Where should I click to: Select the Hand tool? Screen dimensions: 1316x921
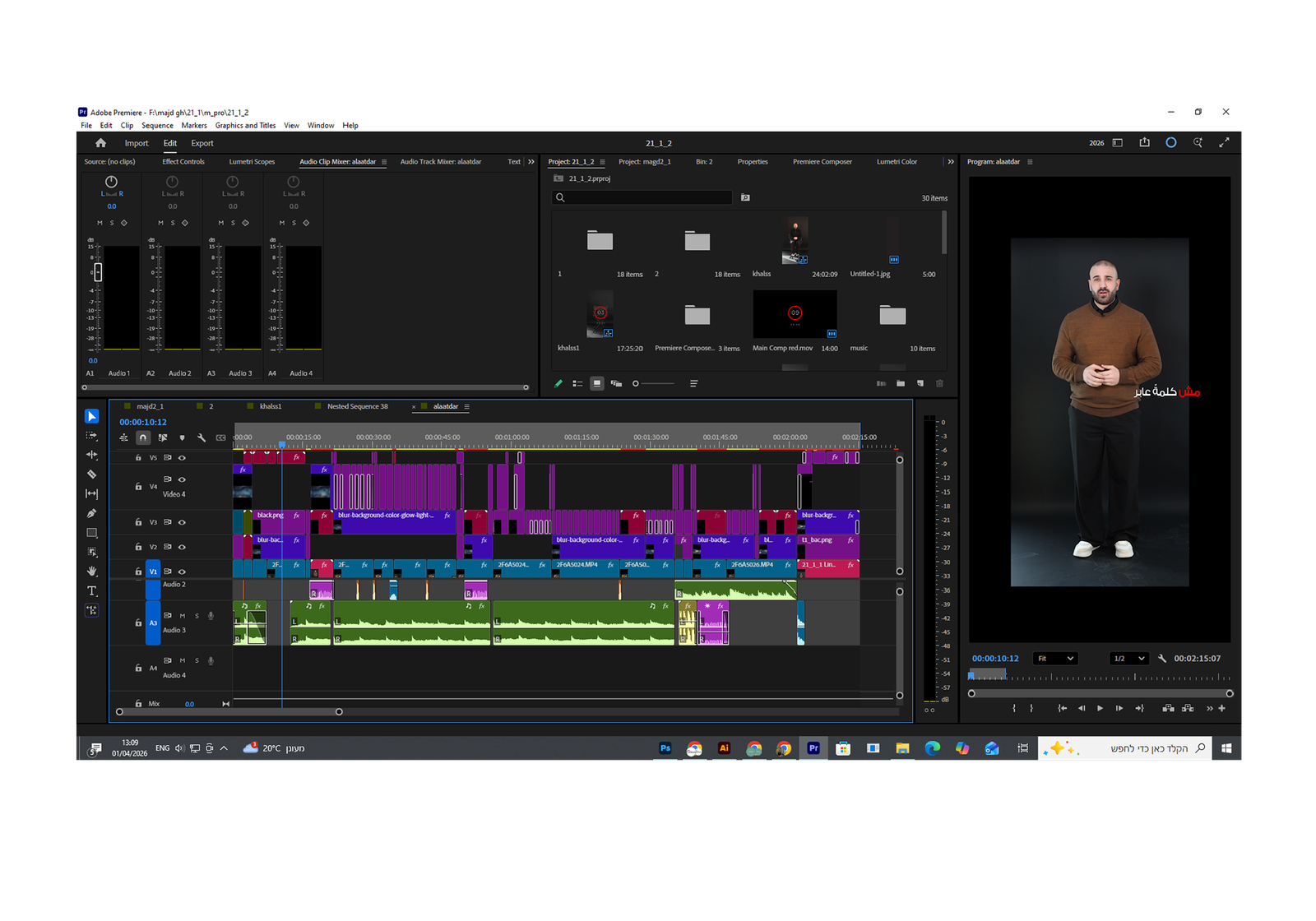click(x=91, y=572)
